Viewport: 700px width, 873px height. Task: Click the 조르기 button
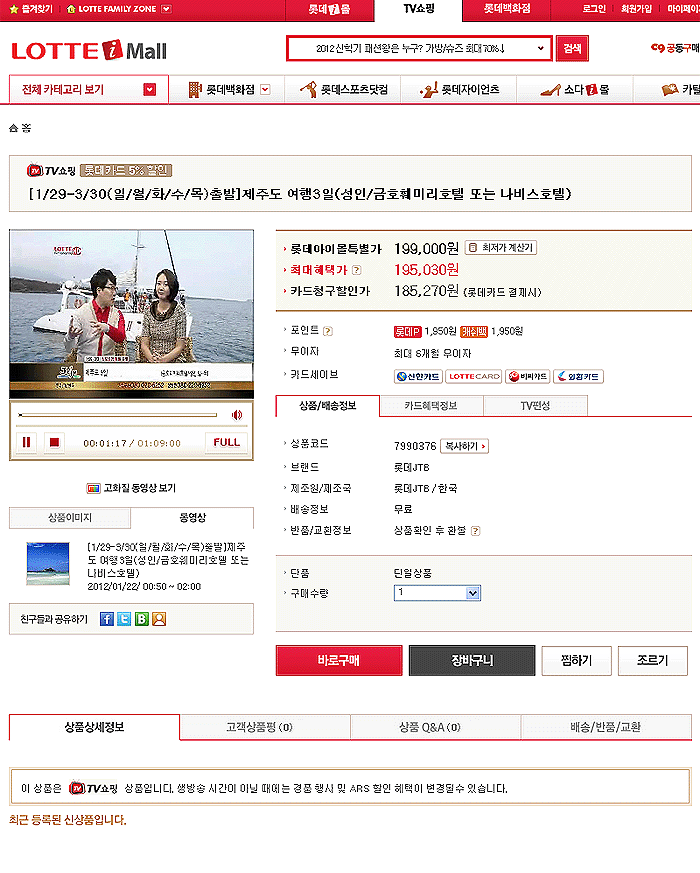coord(653,661)
